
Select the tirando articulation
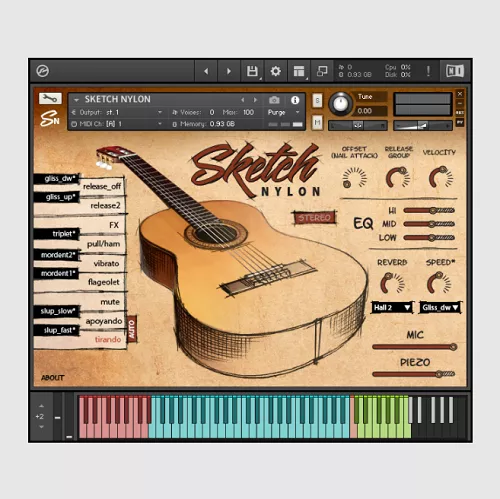point(107,340)
